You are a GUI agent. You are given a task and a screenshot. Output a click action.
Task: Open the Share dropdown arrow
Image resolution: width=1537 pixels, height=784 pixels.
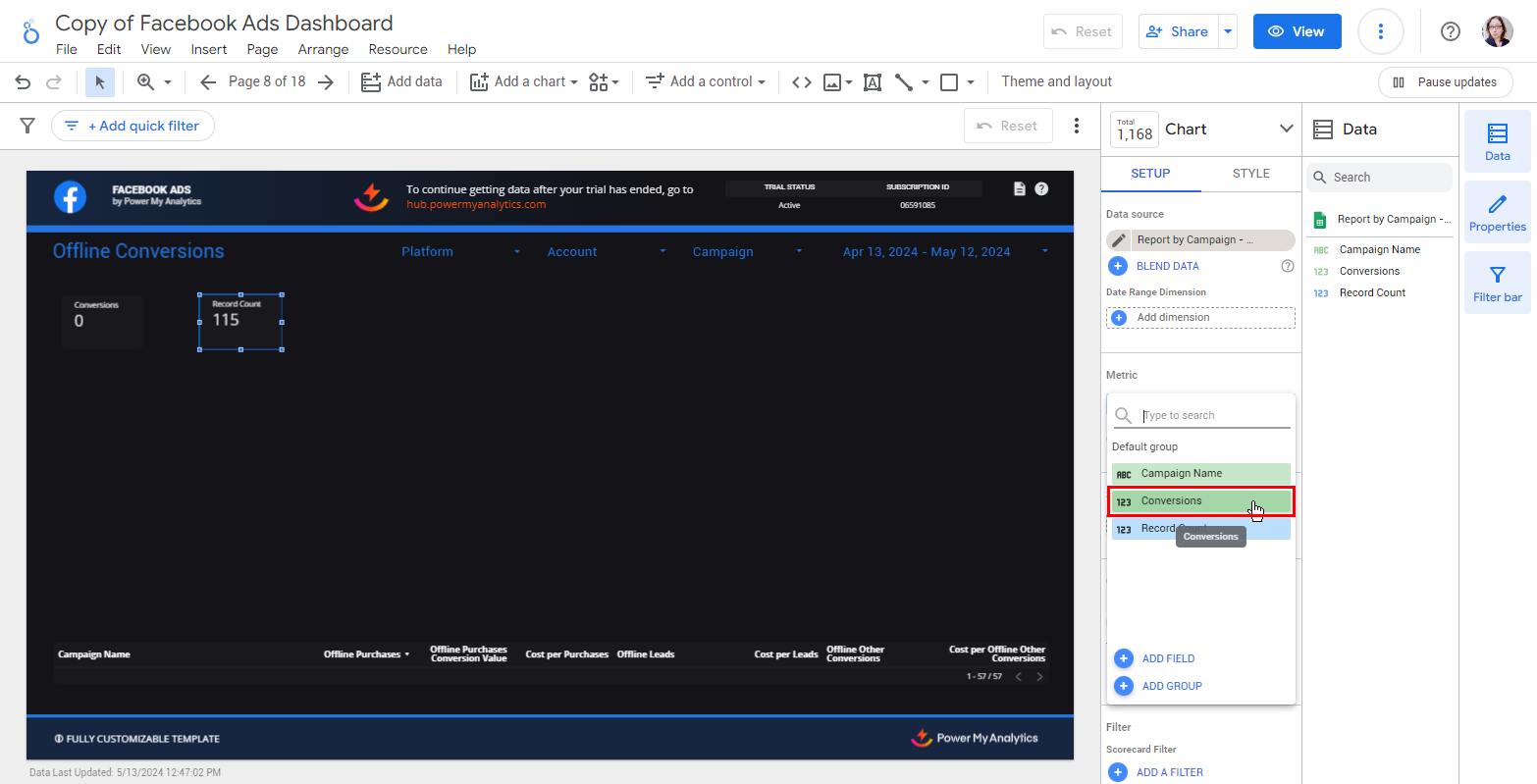(x=1227, y=31)
